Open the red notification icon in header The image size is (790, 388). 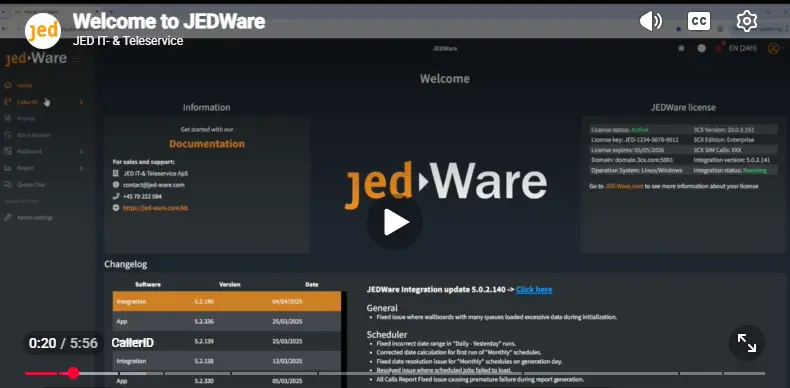[x=719, y=48]
